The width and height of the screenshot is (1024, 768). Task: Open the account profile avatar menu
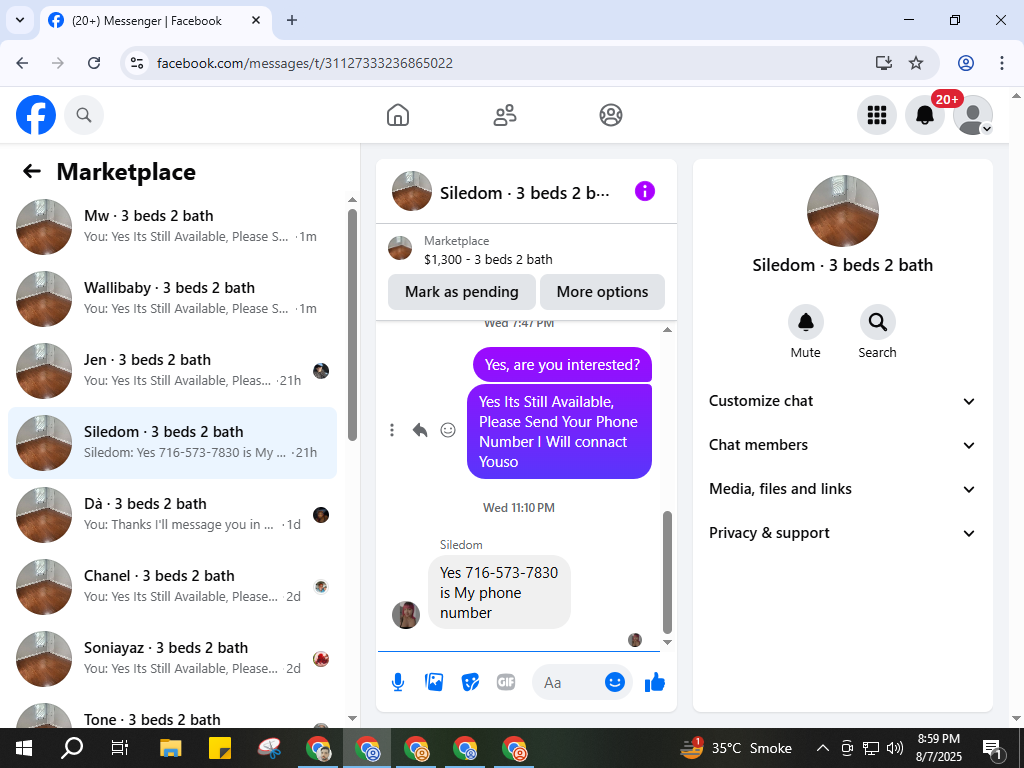tap(972, 115)
